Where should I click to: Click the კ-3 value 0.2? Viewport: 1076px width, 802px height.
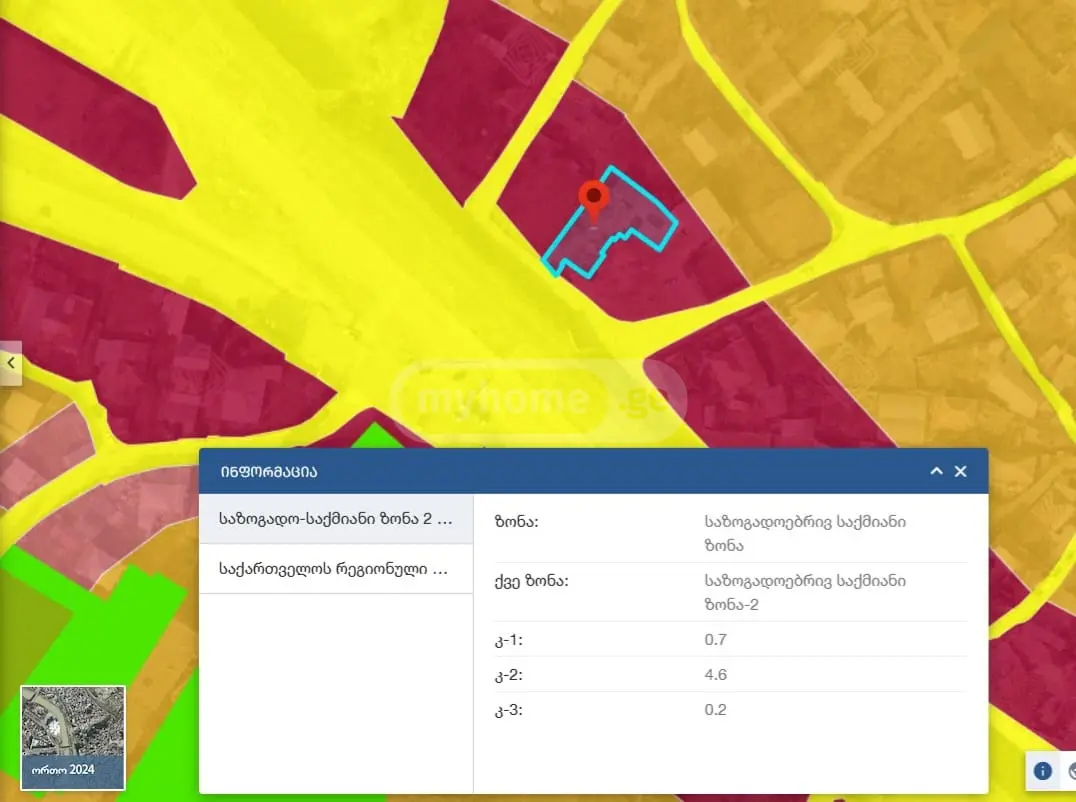coord(715,709)
